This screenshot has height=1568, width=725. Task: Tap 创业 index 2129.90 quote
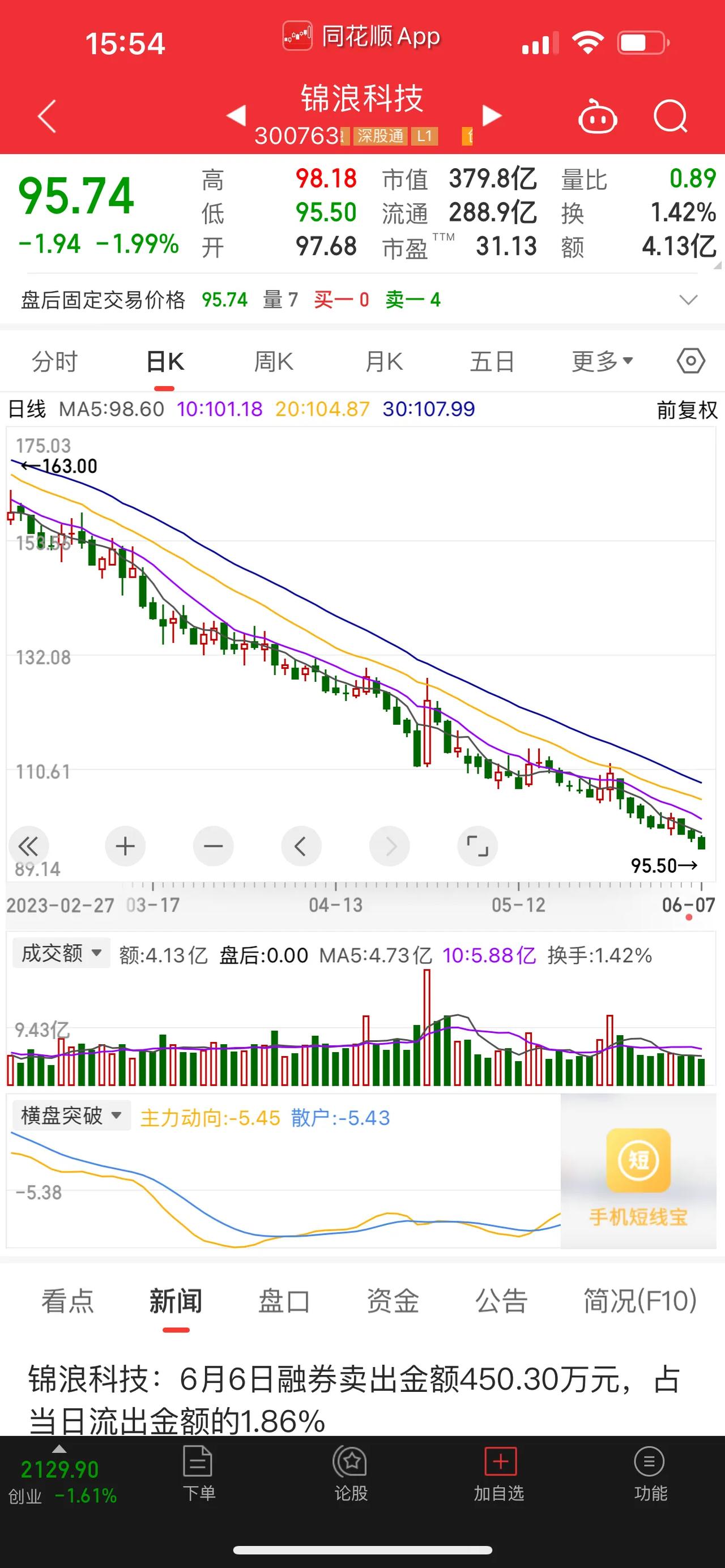click(x=59, y=1469)
